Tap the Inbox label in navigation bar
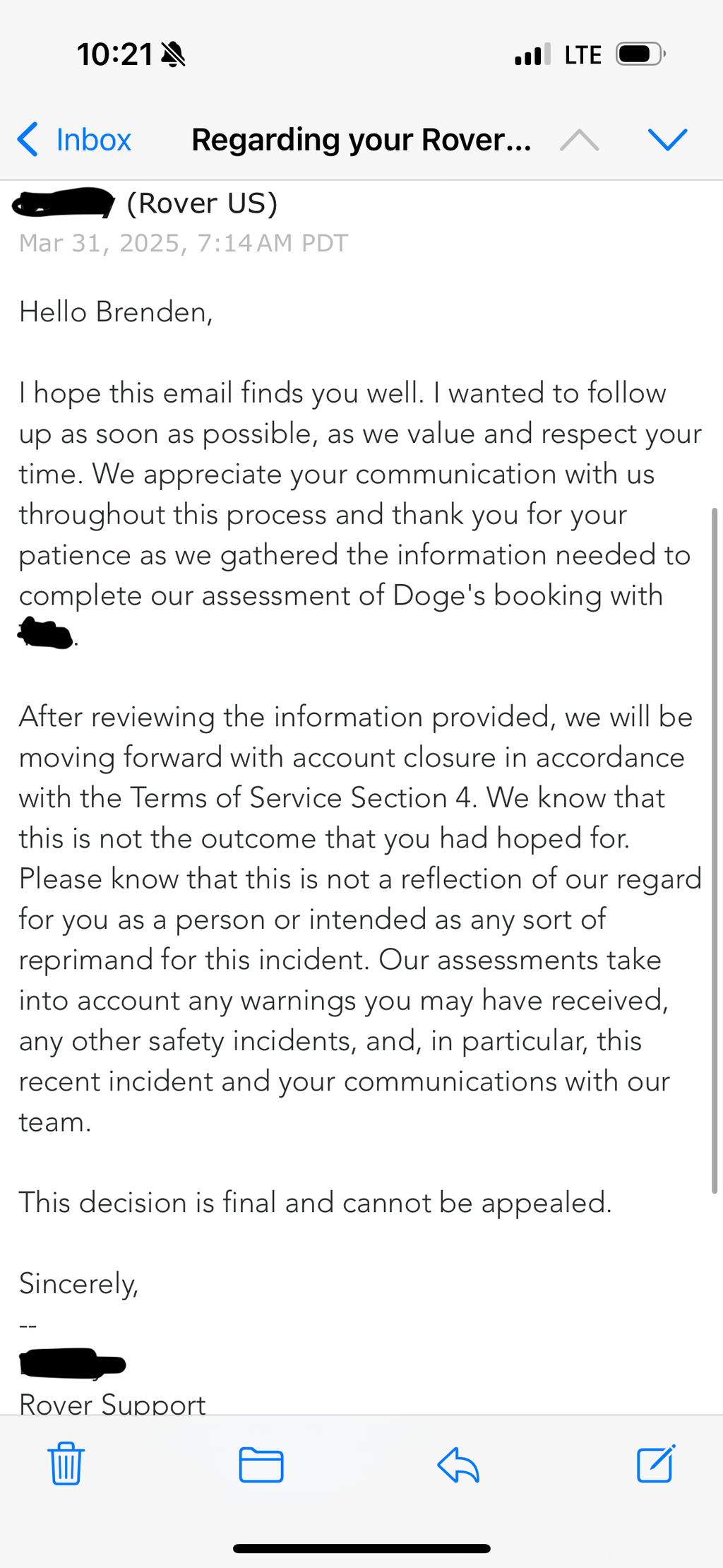 click(94, 139)
